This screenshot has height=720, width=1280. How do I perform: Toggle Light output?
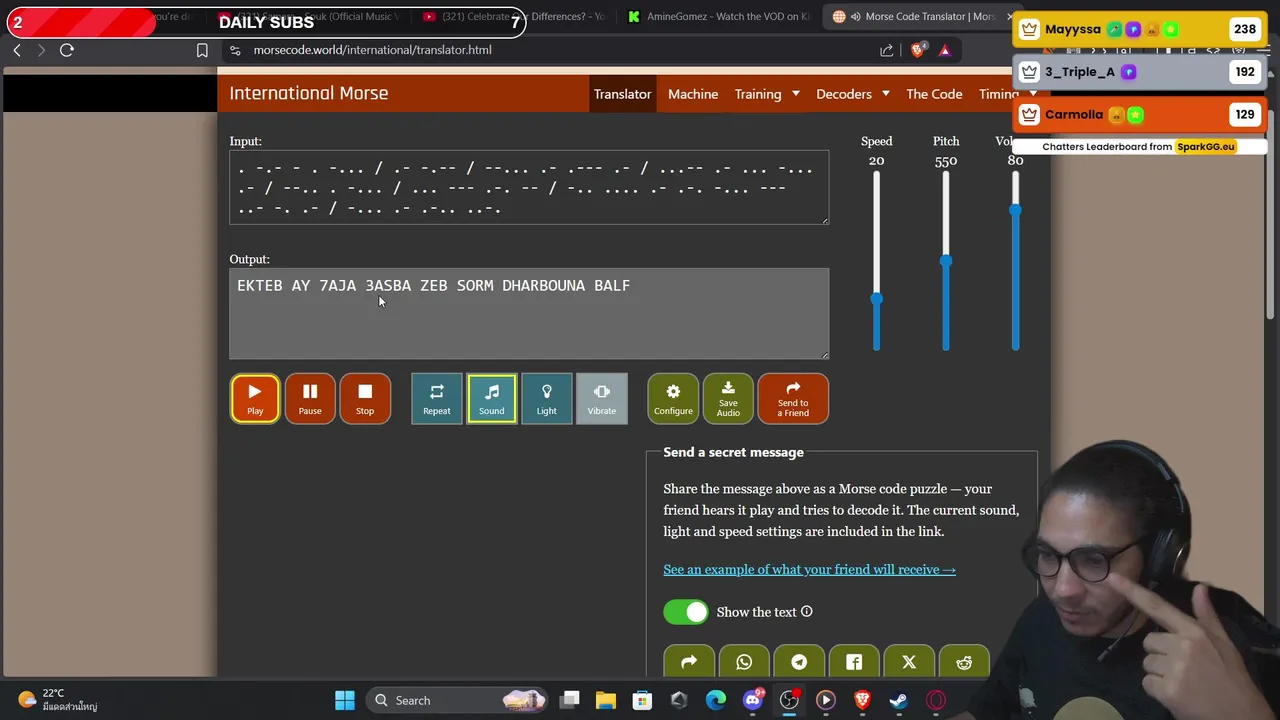[546, 398]
